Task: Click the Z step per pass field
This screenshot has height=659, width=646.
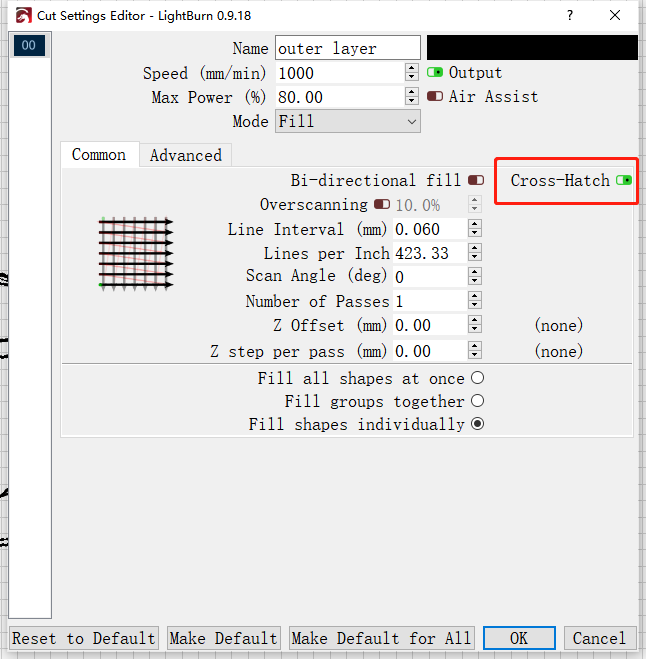Action: pyautogui.click(x=430, y=351)
